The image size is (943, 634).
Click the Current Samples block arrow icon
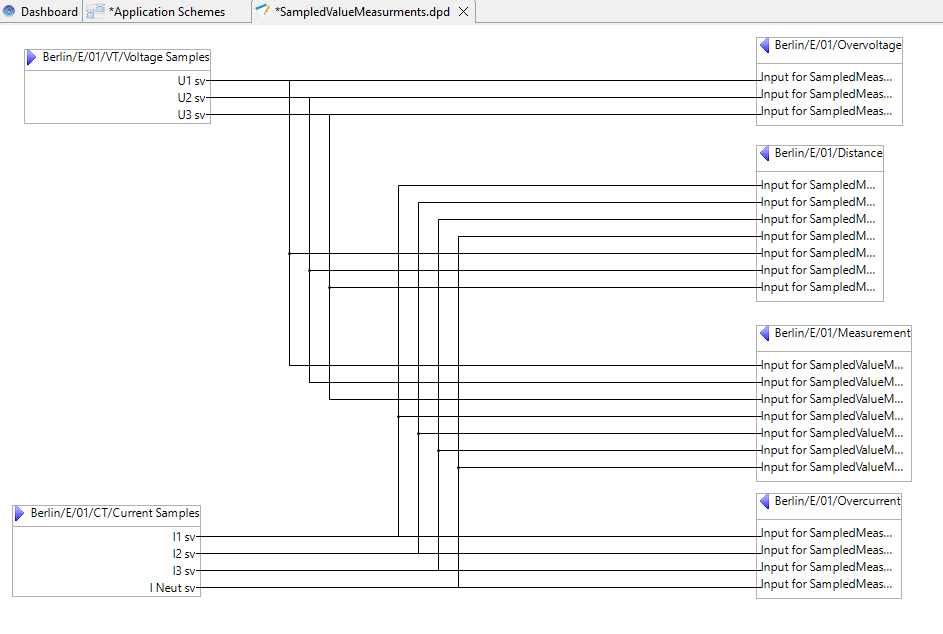[20, 513]
